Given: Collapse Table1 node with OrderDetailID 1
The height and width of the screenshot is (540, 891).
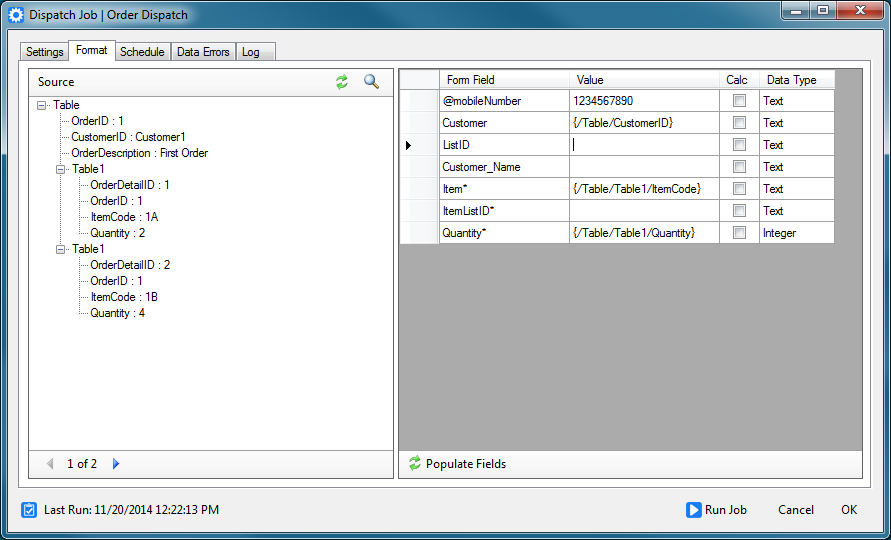Looking at the screenshot, I should 60,169.
